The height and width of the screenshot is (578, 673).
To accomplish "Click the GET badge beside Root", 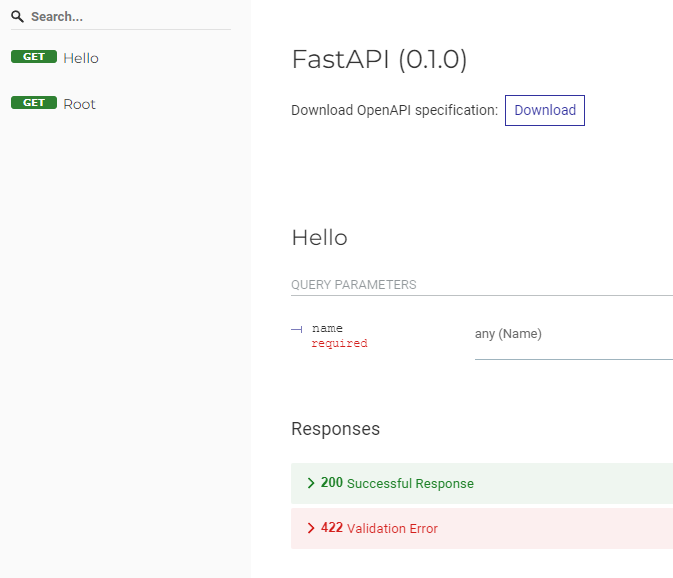I will click(x=34, y=103).
